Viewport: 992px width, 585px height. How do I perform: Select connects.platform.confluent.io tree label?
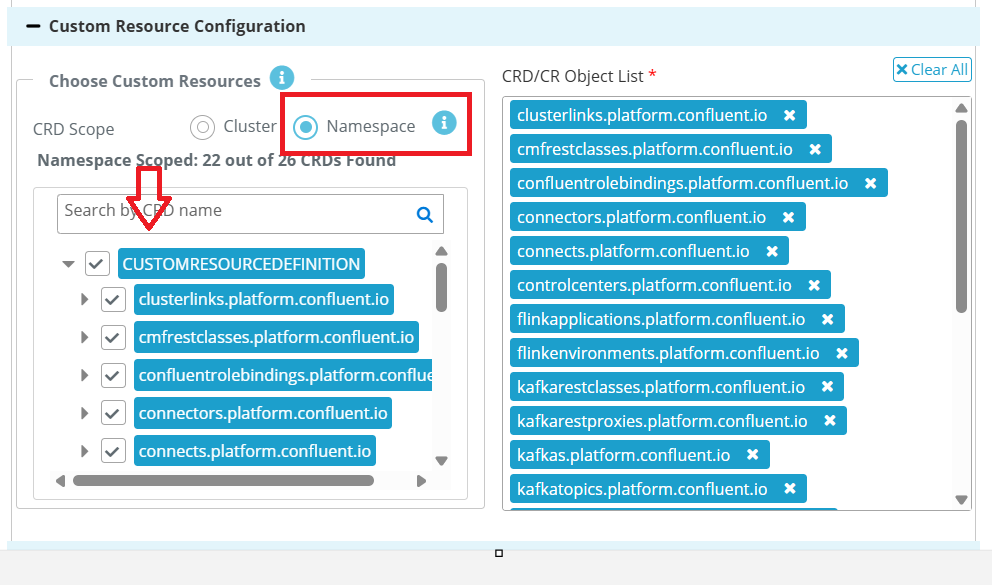[x=255, y=451]
